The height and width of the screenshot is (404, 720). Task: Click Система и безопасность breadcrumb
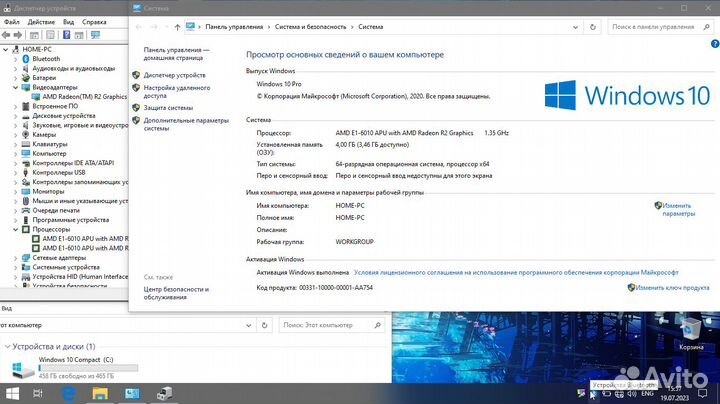click(310, 27)
